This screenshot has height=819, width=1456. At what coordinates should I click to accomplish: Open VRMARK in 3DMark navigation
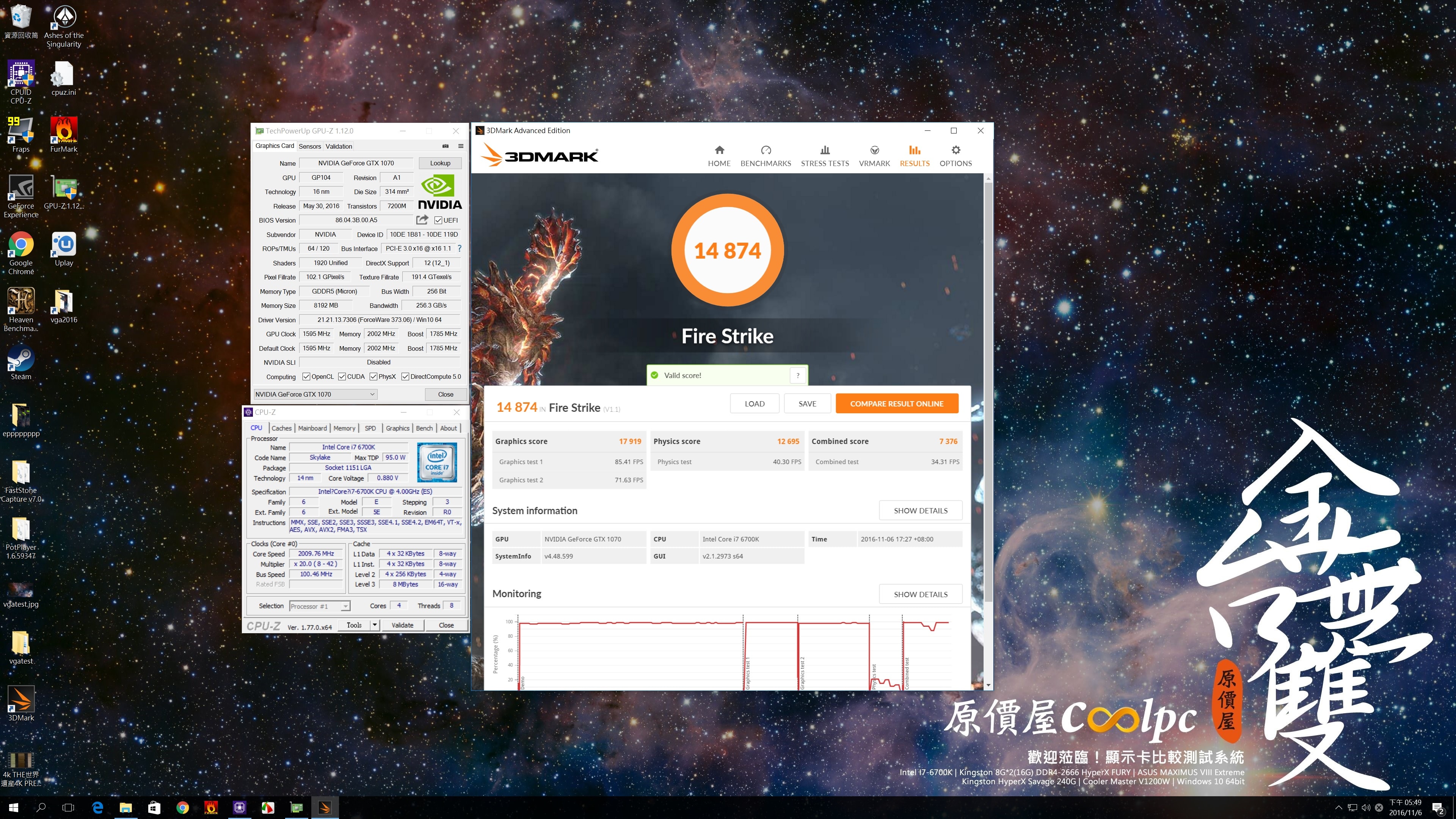point(874,156)
